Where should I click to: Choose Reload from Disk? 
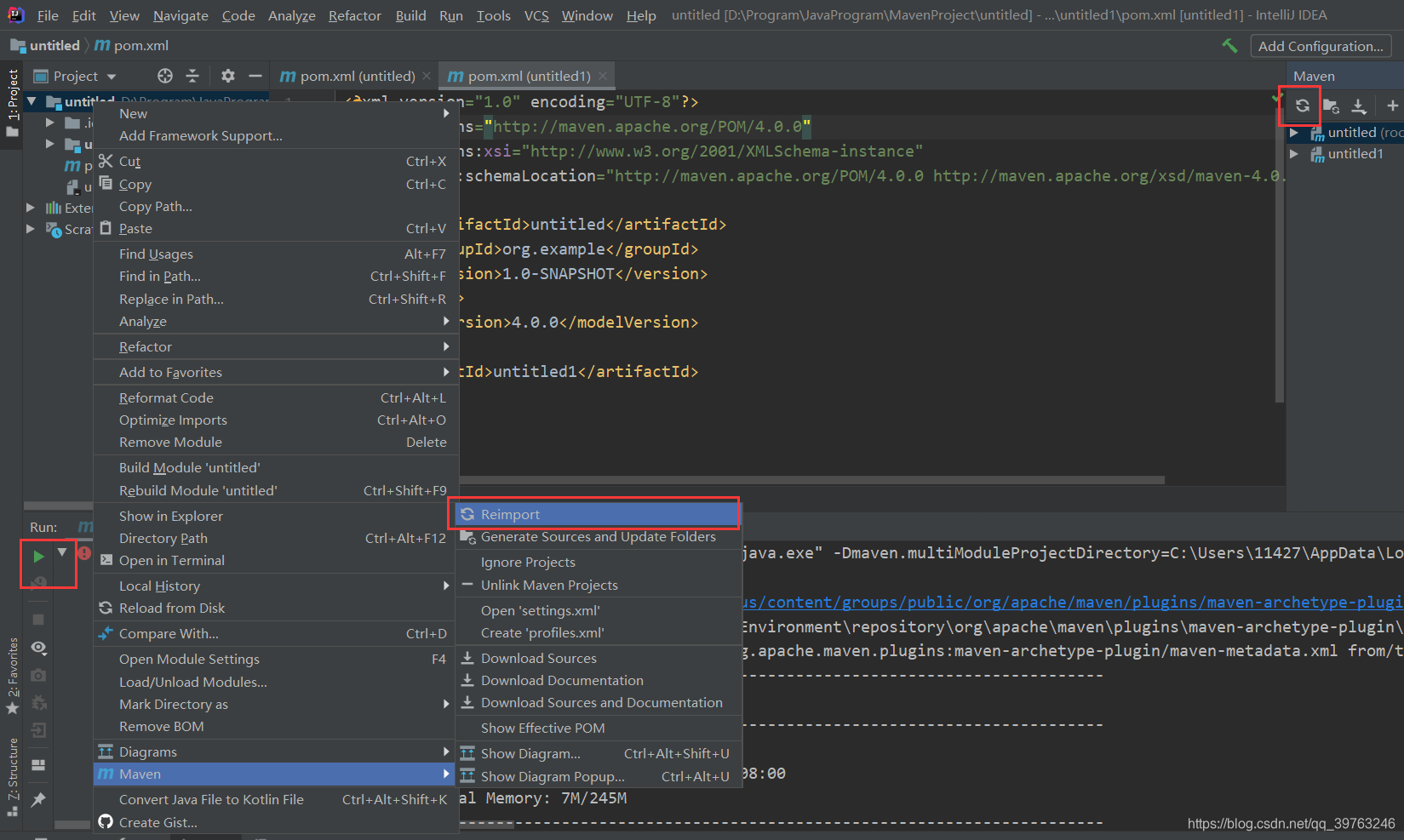coord(276,608)
